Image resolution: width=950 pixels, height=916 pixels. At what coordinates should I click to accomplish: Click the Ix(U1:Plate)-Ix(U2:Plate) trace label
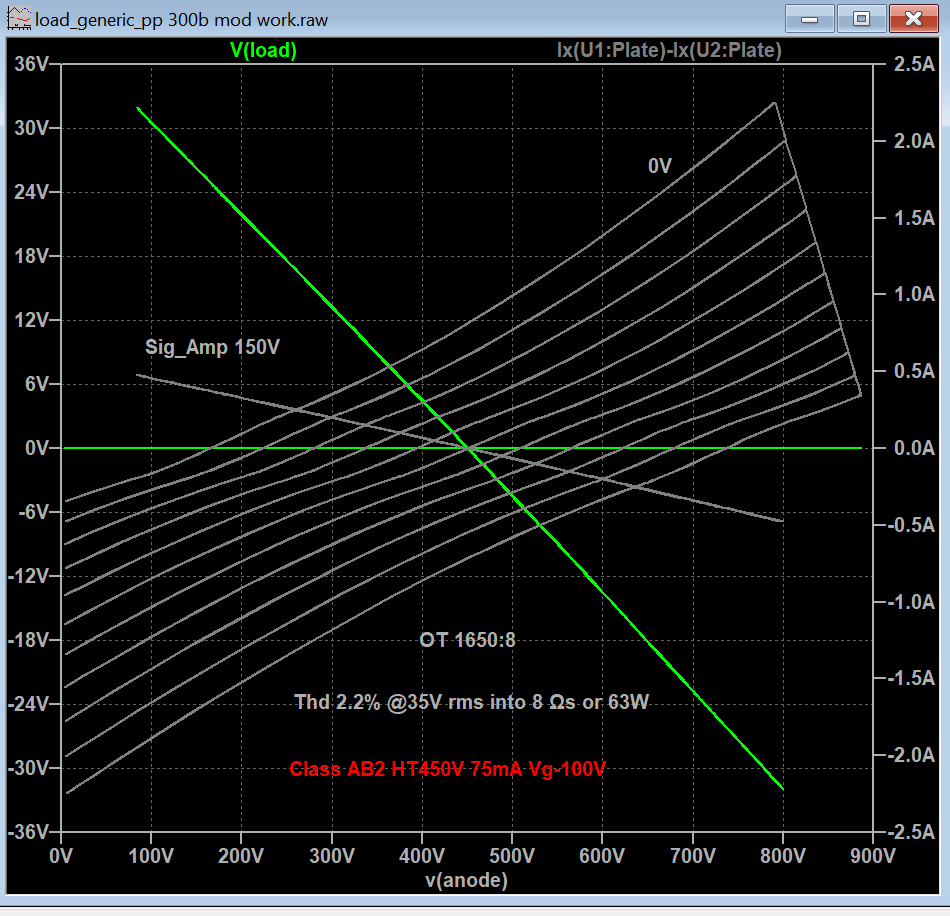[669, 50]
